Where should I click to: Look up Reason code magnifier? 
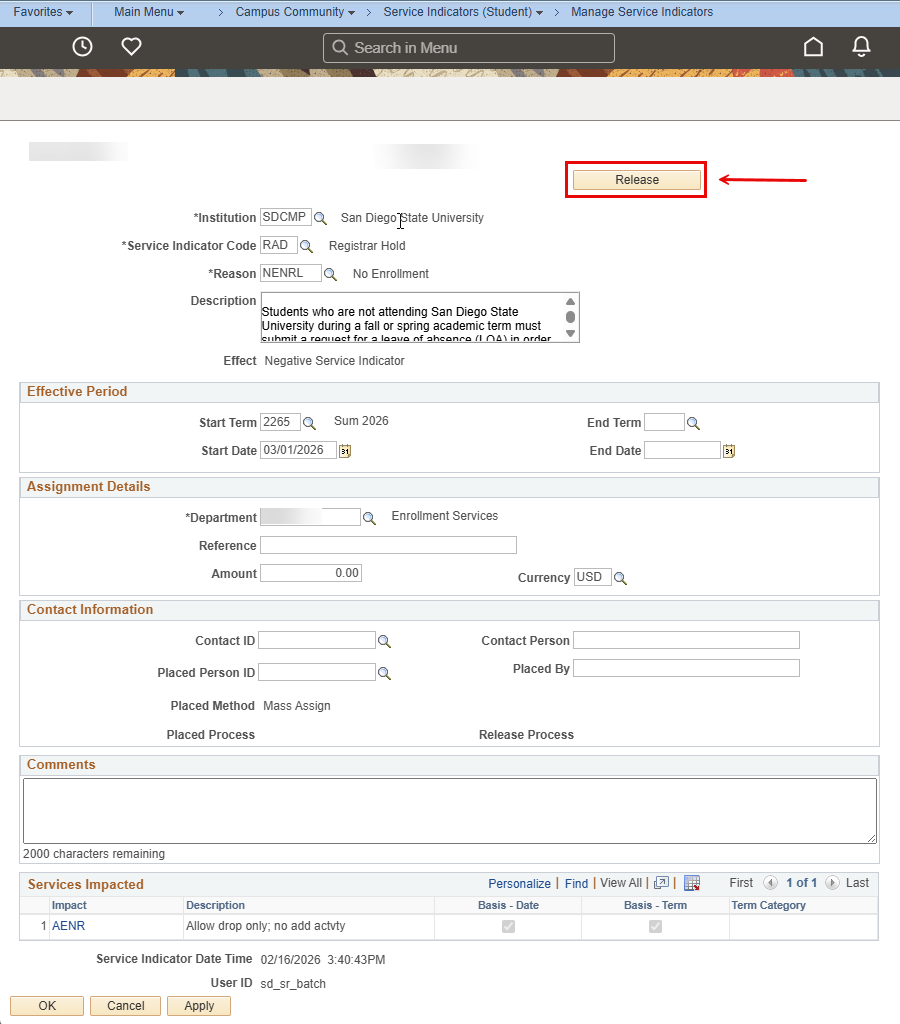coord(330,274)
